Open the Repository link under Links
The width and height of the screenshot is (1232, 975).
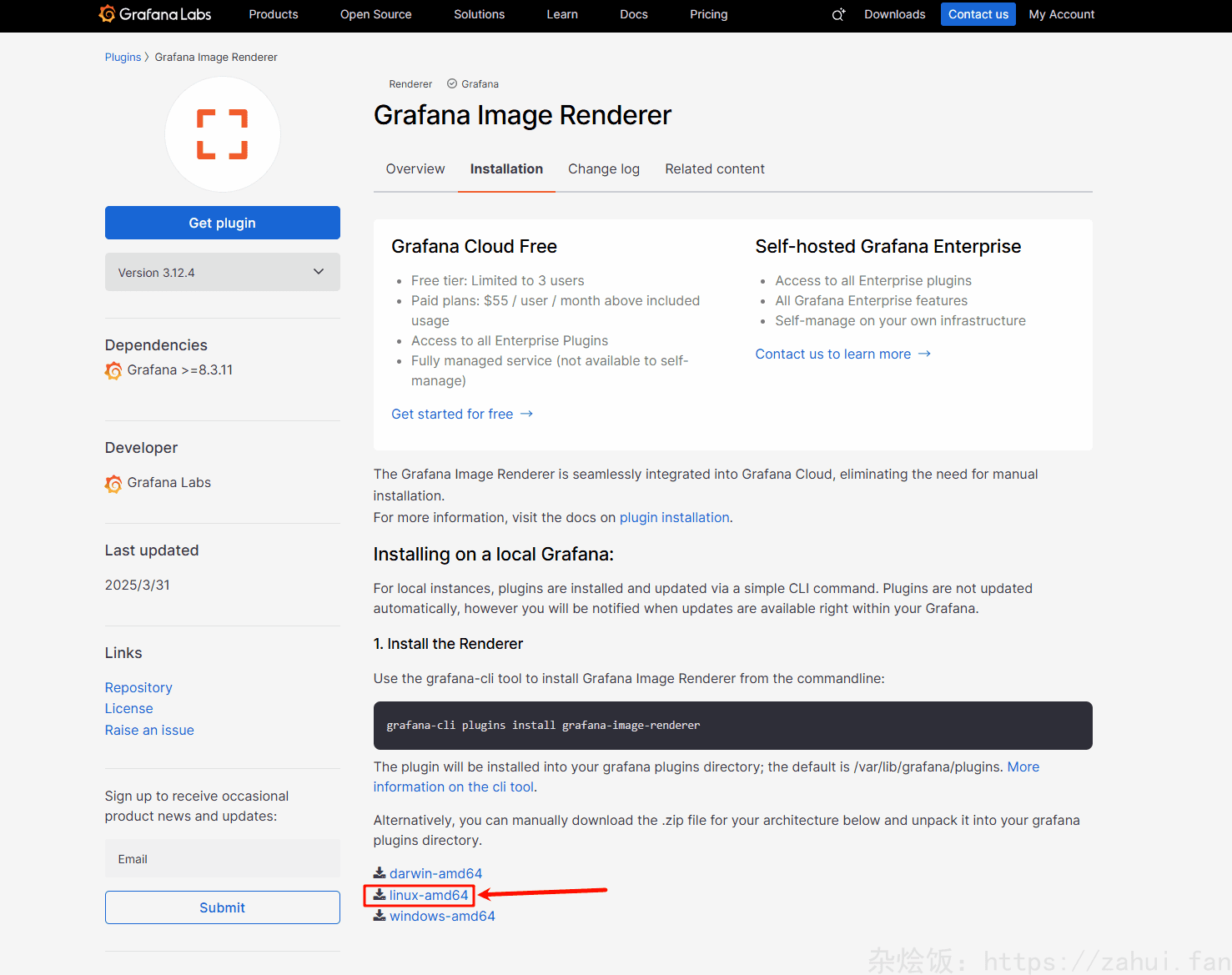[138, 687]
